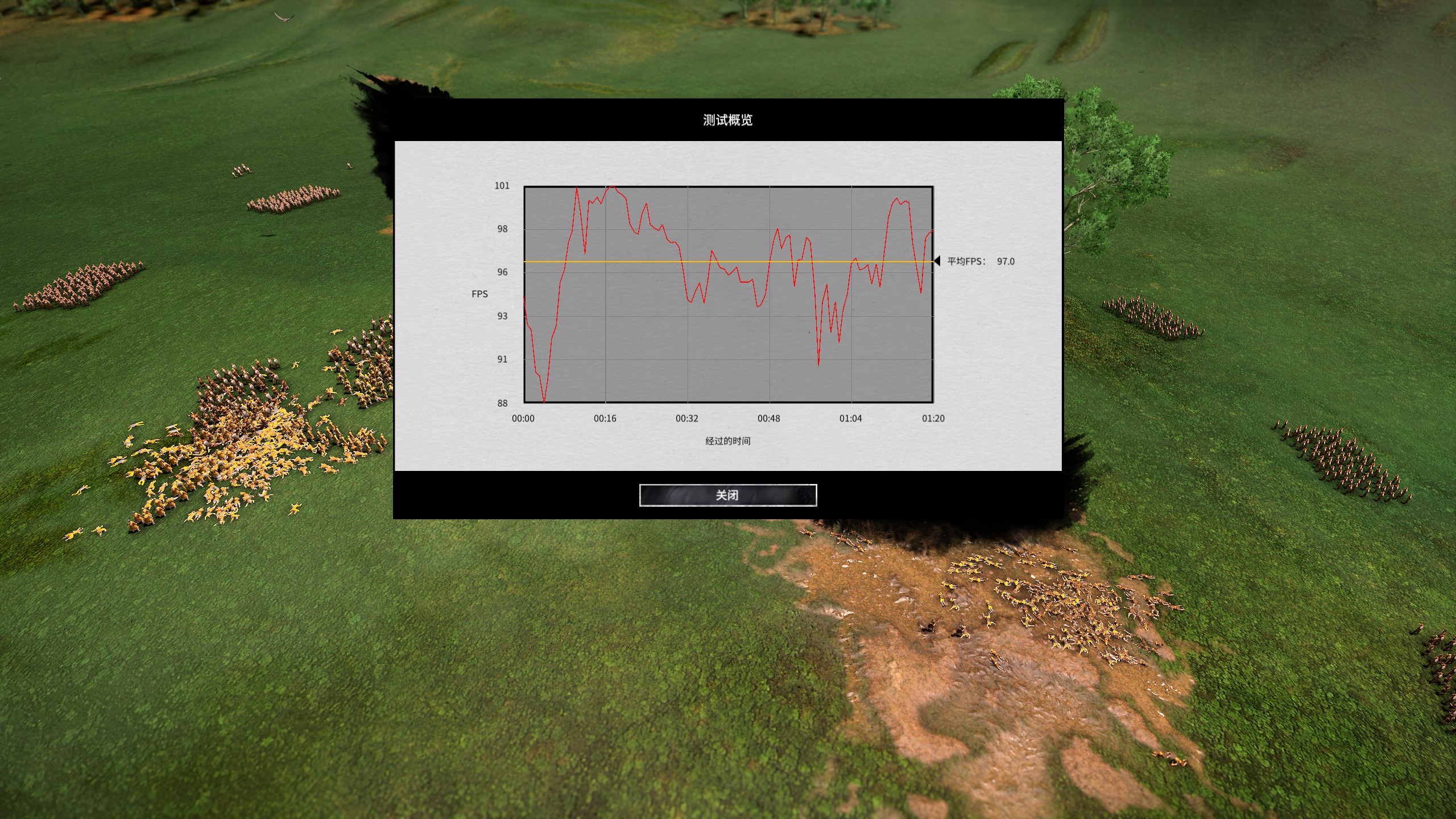The image size is (1456, 819).
Task: Click the 01:04 time axis label
Action: [850, 419]
